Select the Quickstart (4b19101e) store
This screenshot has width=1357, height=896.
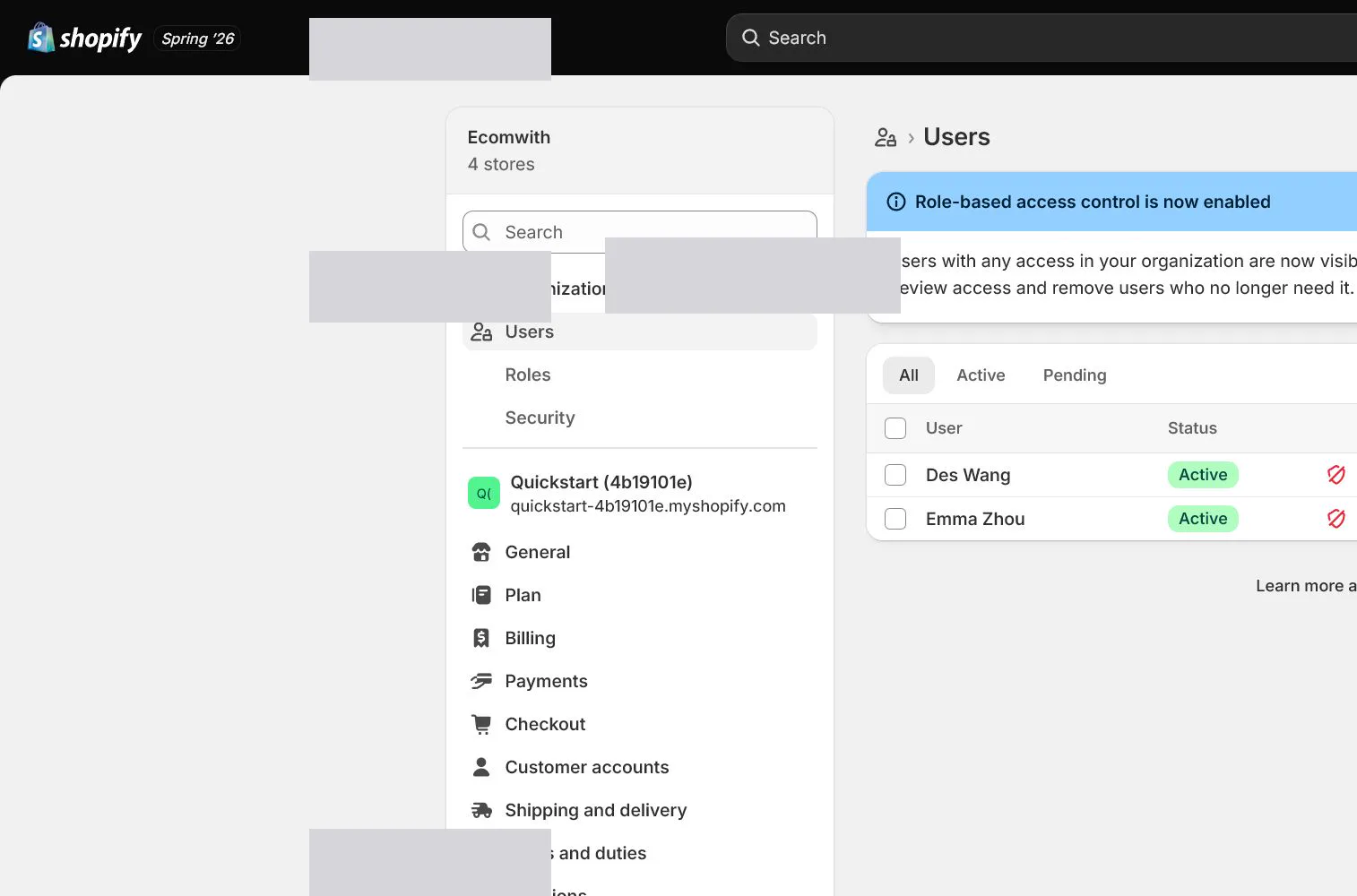[640, 494]
